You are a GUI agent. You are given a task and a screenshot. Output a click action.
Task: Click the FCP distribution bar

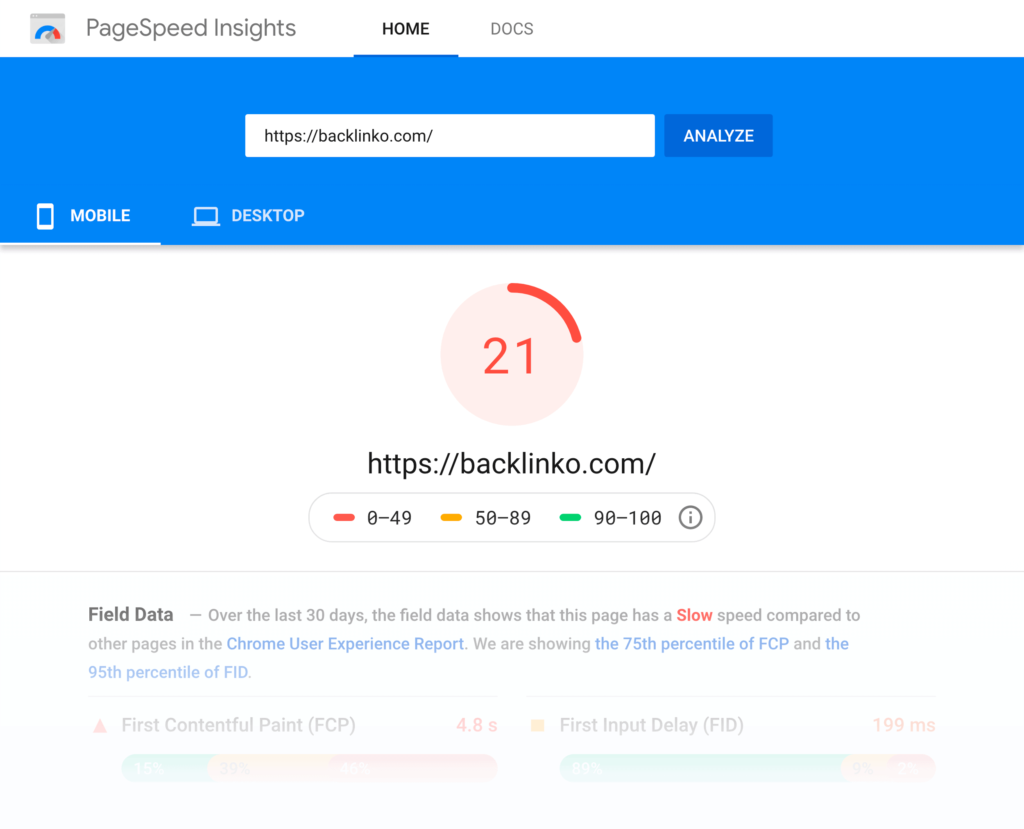click(308, 768)
